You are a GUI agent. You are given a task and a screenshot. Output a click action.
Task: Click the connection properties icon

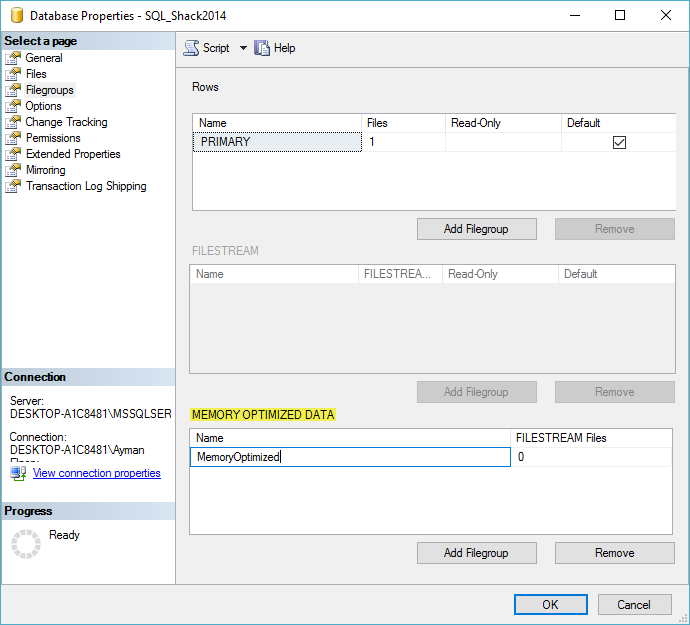tap(18, 473)
